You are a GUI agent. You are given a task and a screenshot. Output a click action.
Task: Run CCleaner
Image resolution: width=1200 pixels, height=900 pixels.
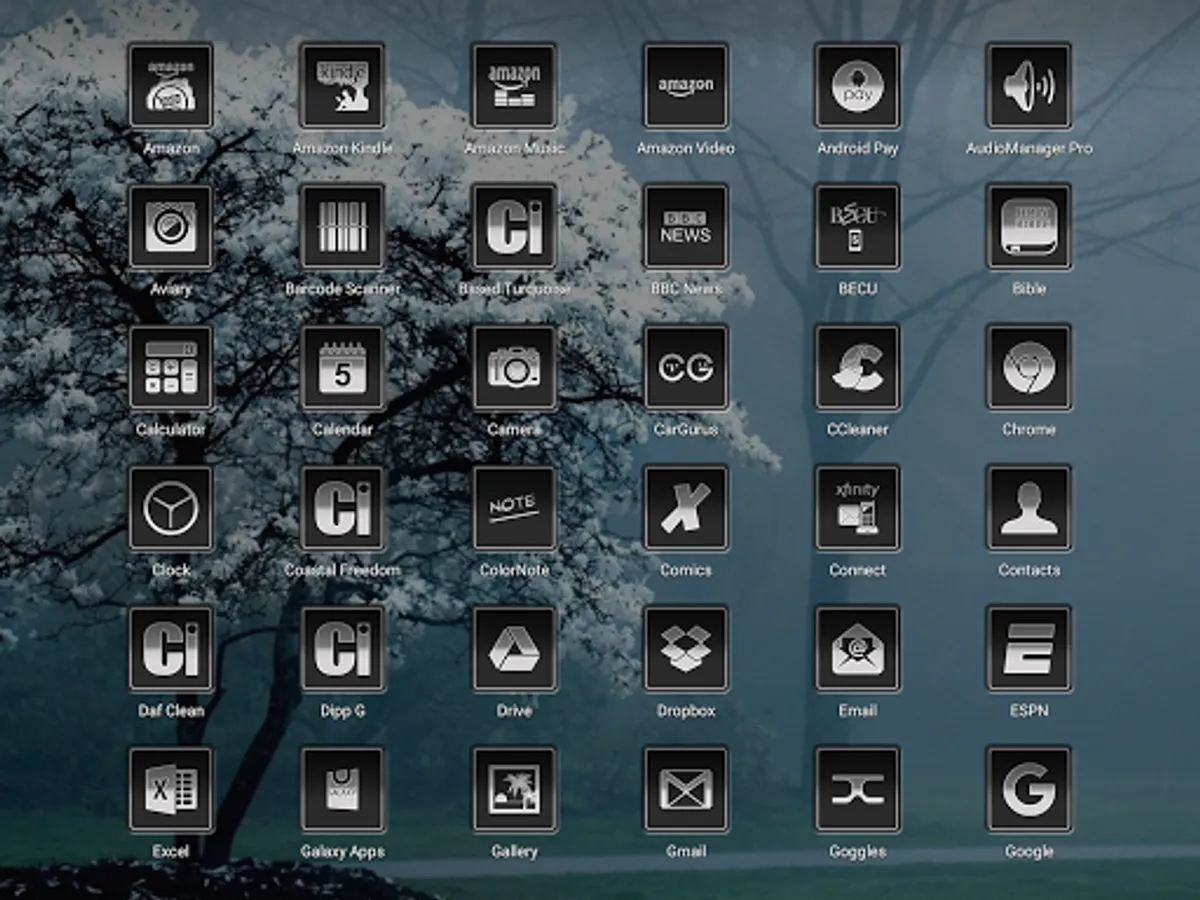click(858, 368)
